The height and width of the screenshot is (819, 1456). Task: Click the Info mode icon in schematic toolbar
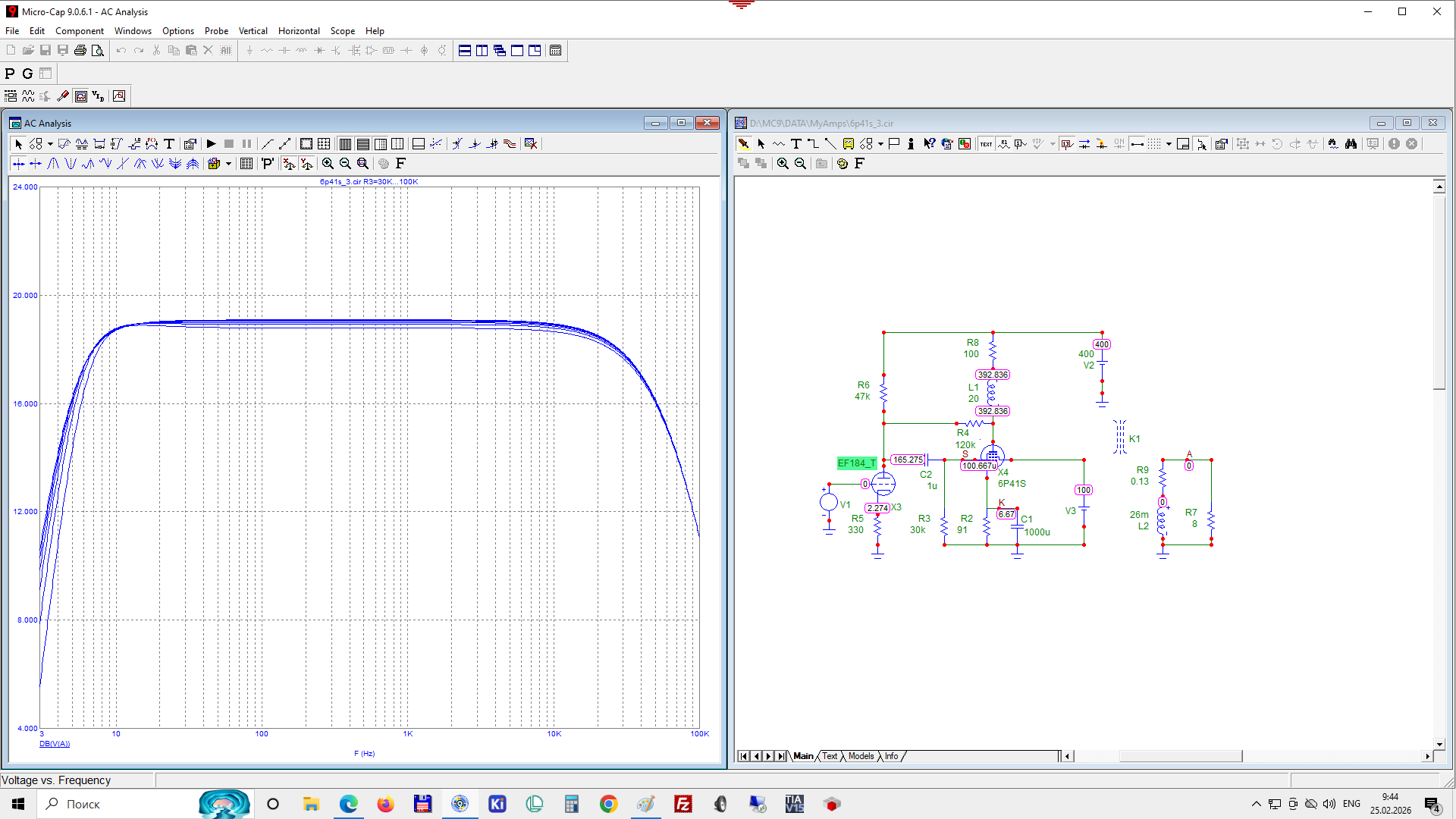(x=911, y=144)
